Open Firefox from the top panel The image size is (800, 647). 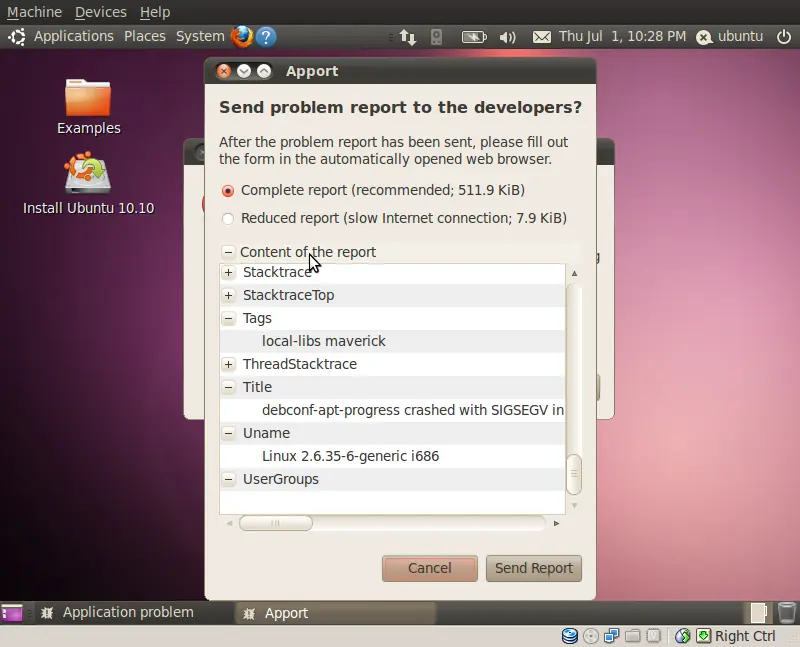241,37
